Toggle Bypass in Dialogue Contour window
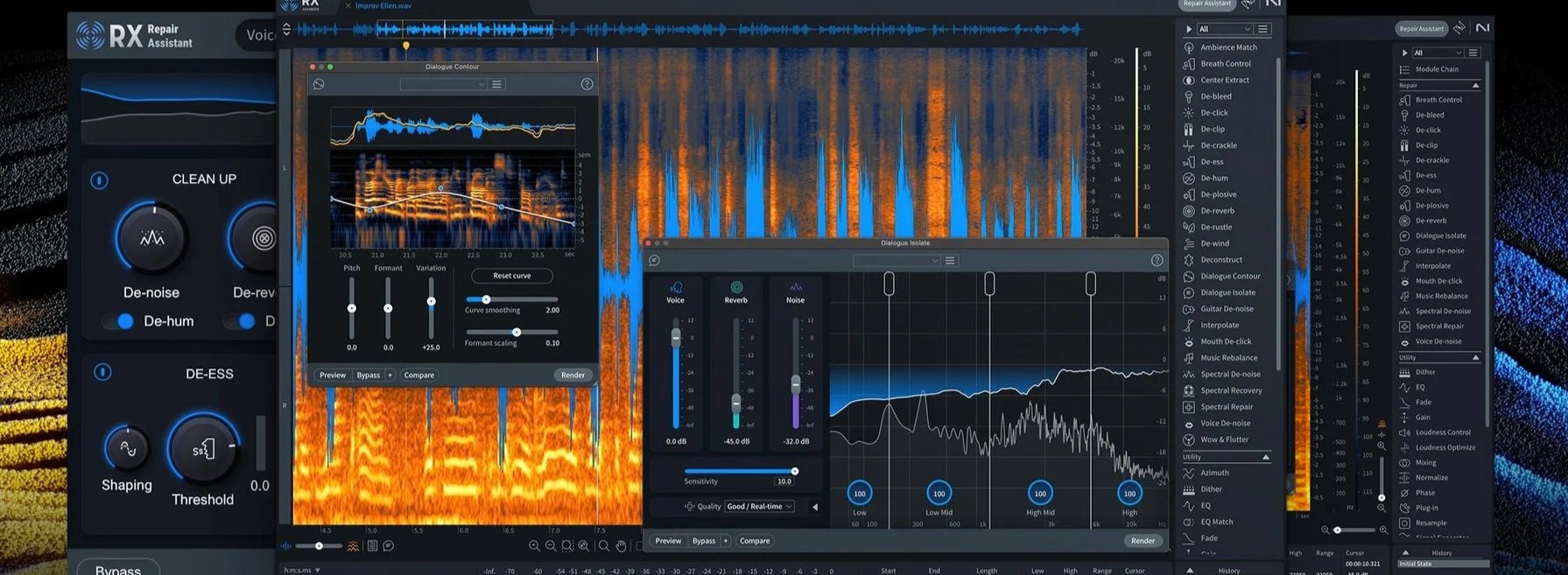Image resolution: width=1568 pixels, height=575 pixels. coord(368,375)
